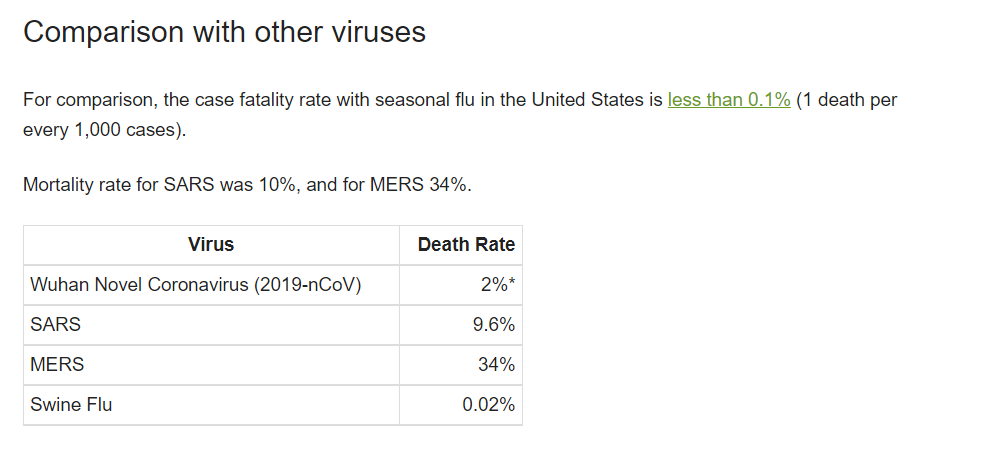Click the Swine Flu row cell
The image size is (990, 472).
212,404
